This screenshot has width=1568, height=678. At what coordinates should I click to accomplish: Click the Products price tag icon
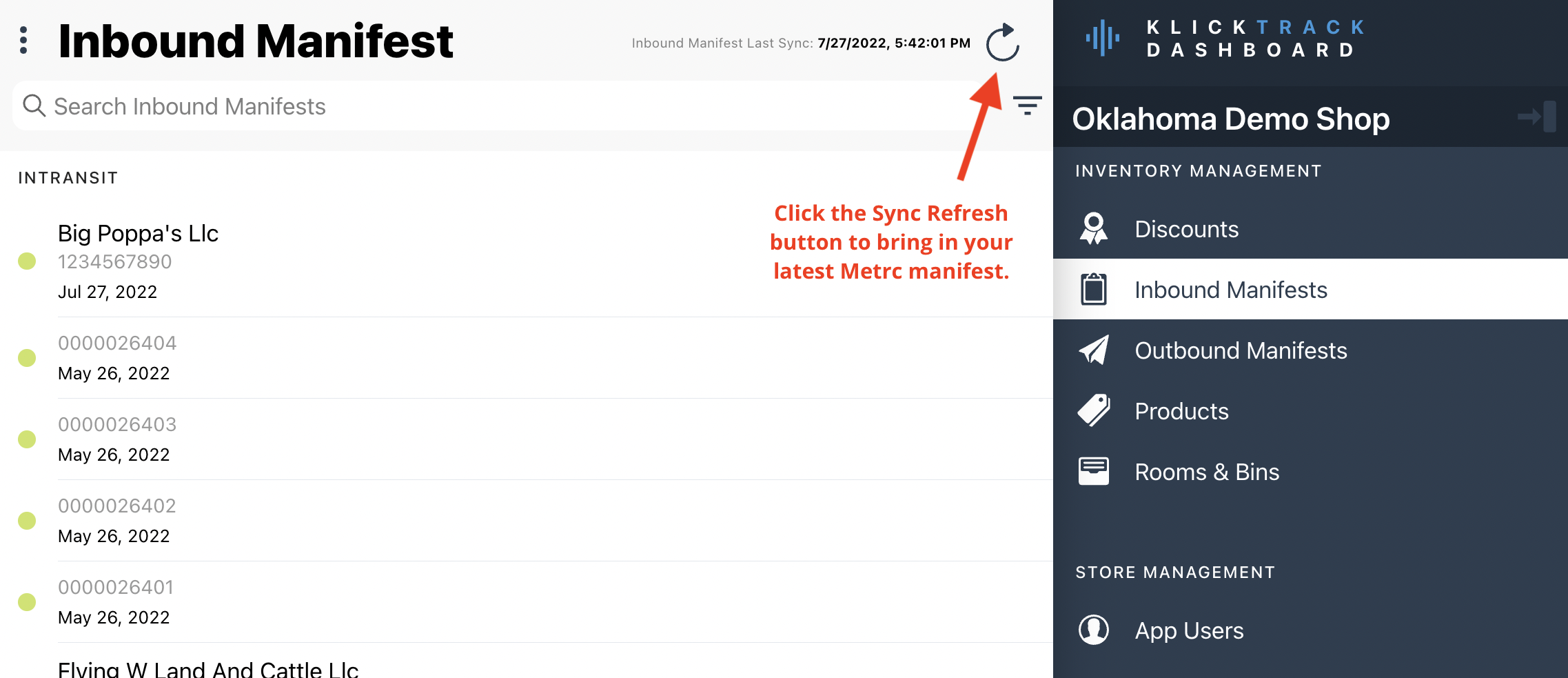(1094, 411)
